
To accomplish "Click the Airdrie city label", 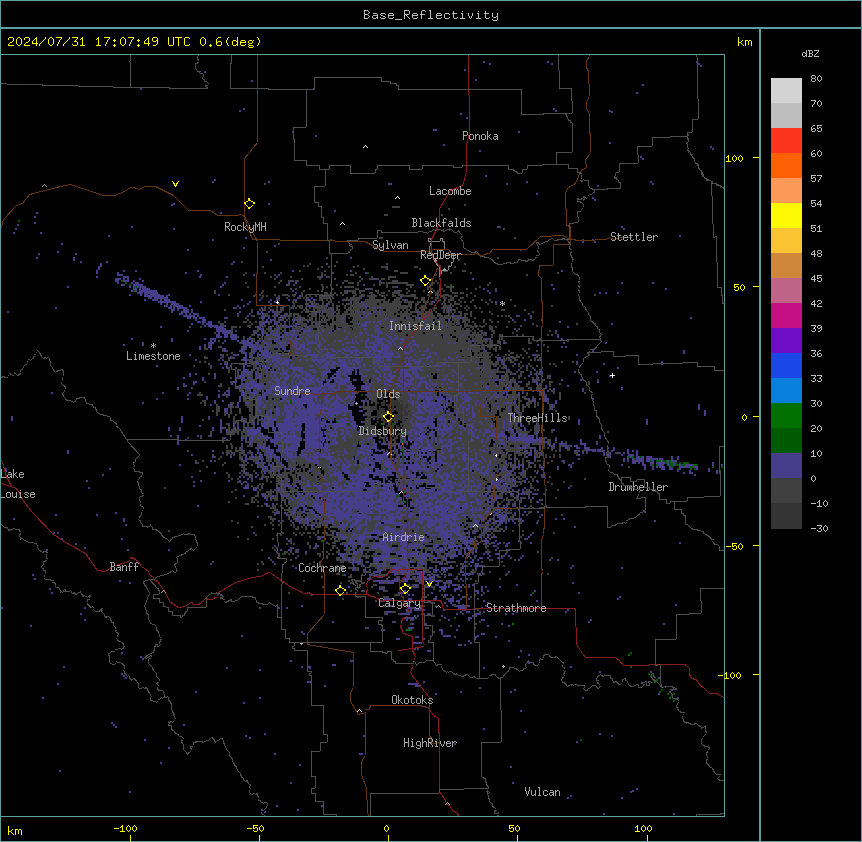I will click(404, 537).
